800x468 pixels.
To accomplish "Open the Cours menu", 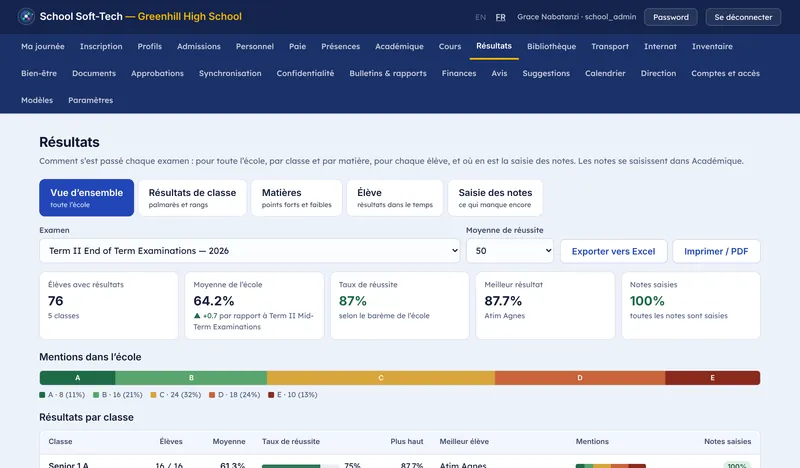I will pos(449,46).
